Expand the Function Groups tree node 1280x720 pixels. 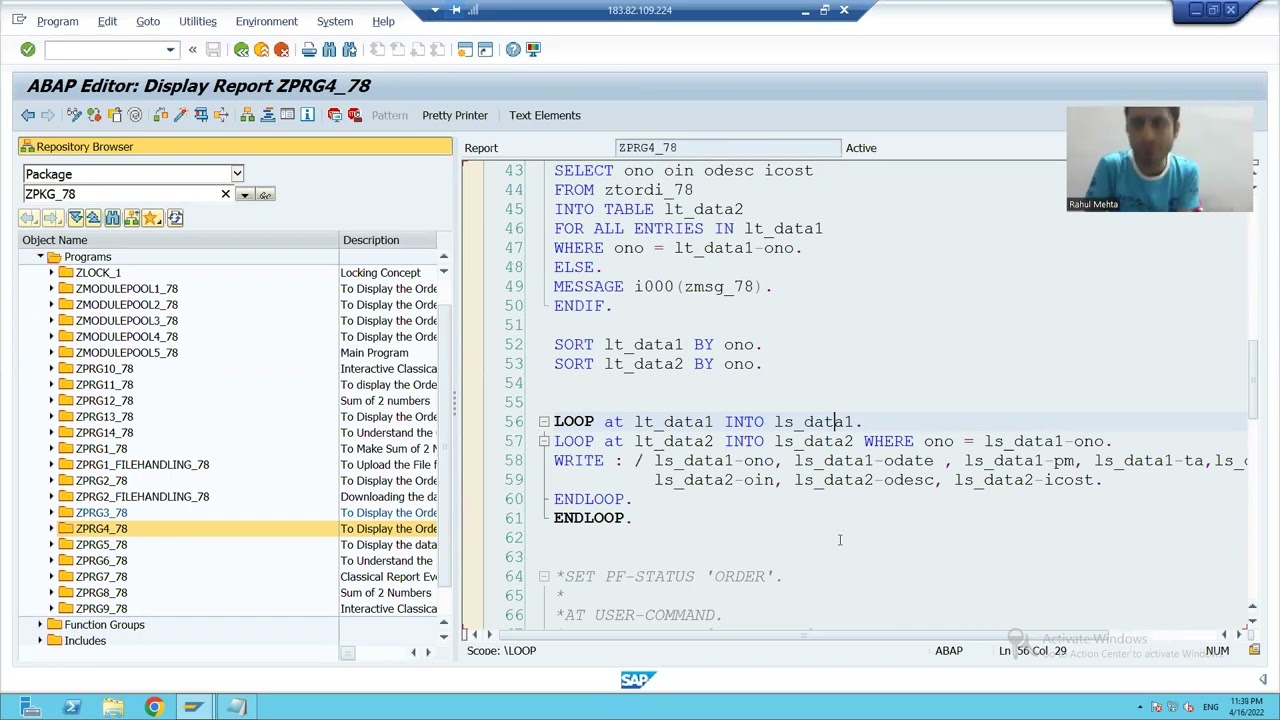40,625
